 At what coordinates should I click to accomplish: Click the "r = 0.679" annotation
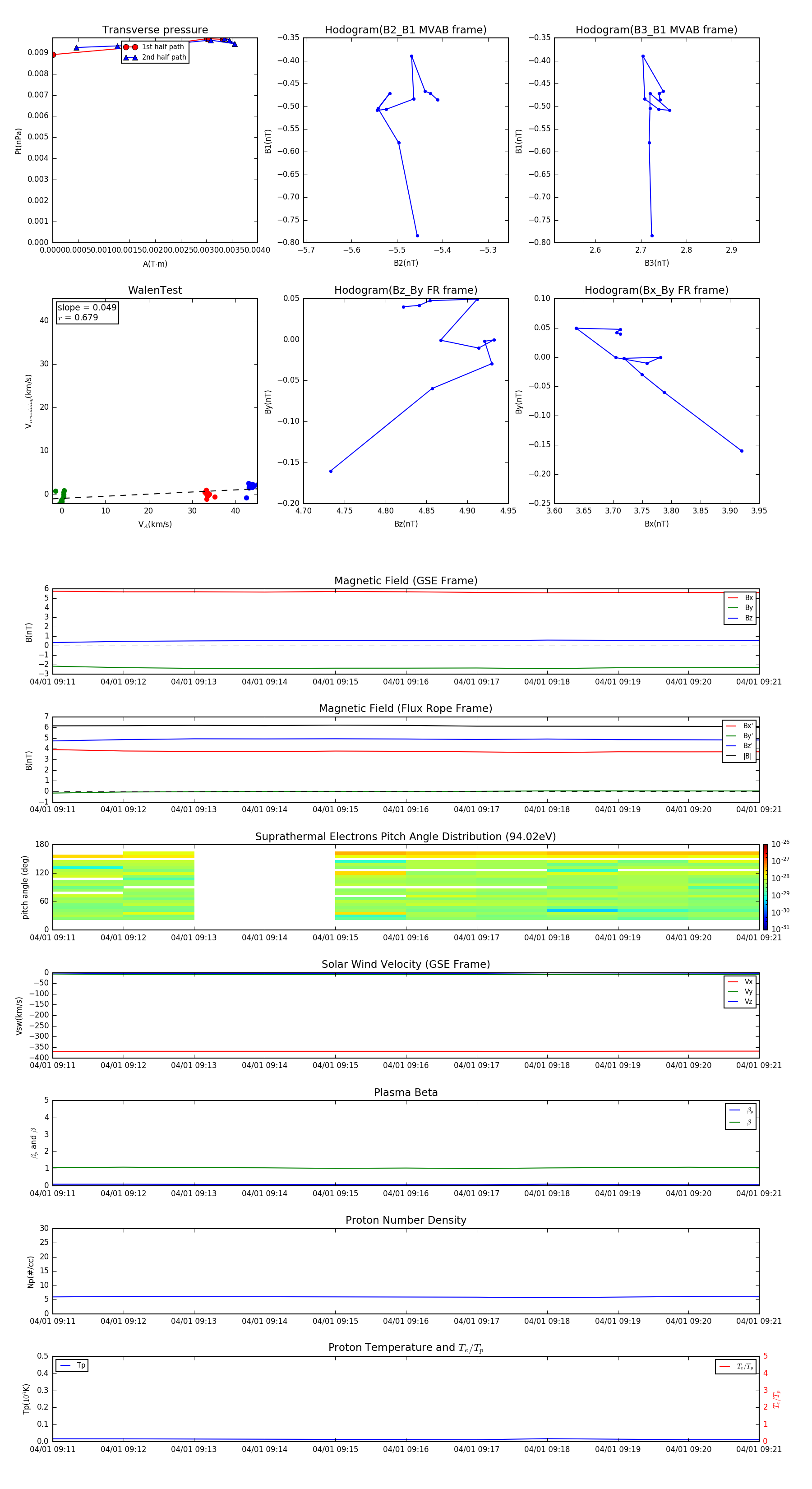coord(78,317)
